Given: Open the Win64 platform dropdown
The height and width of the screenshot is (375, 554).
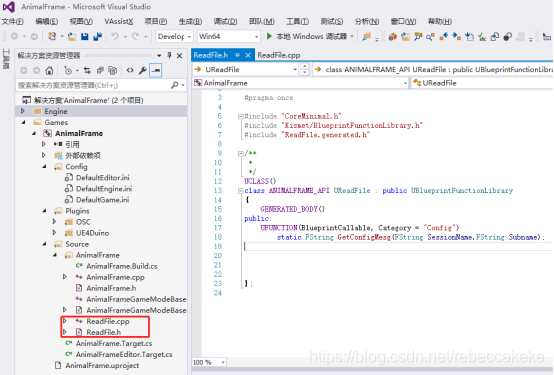Looking at the screenshot, I should pos(228,36).
